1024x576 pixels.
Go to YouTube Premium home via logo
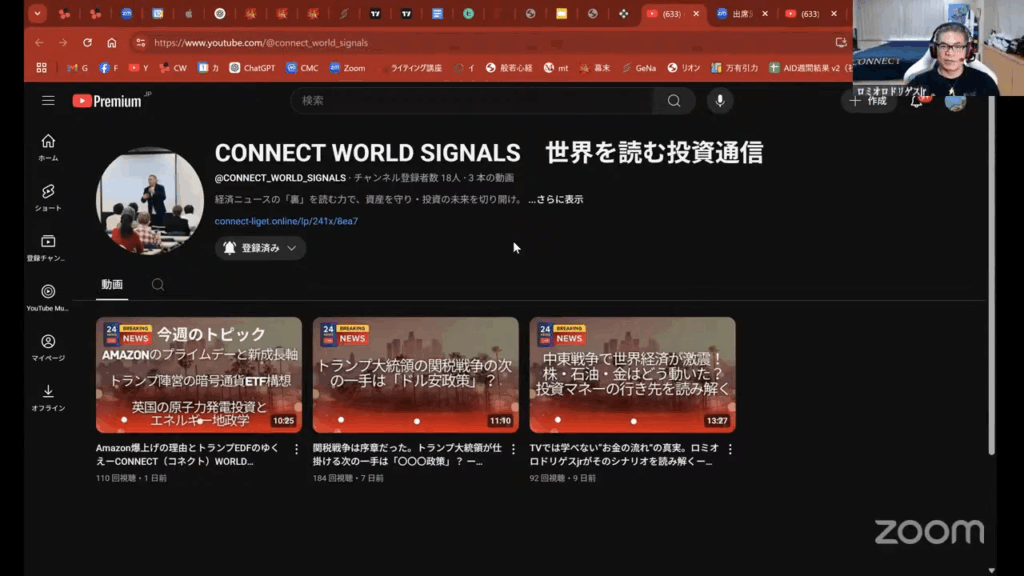(x=107, y=101)
